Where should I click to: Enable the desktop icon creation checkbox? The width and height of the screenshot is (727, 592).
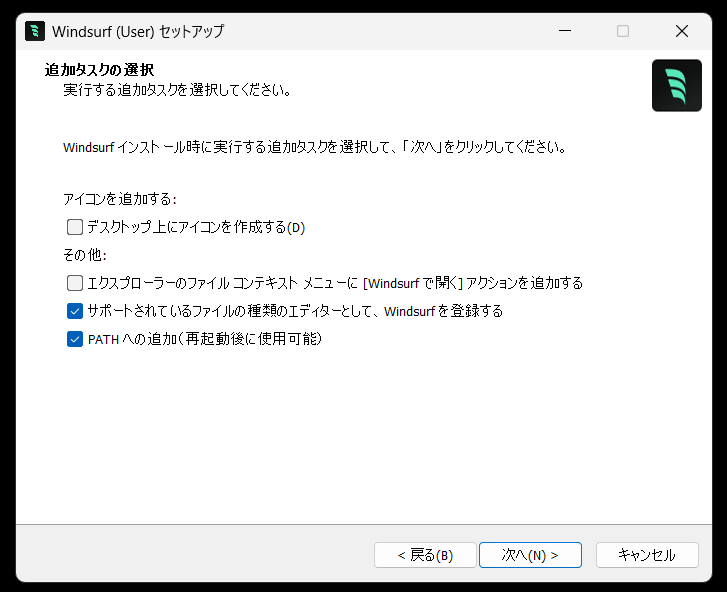75,227
